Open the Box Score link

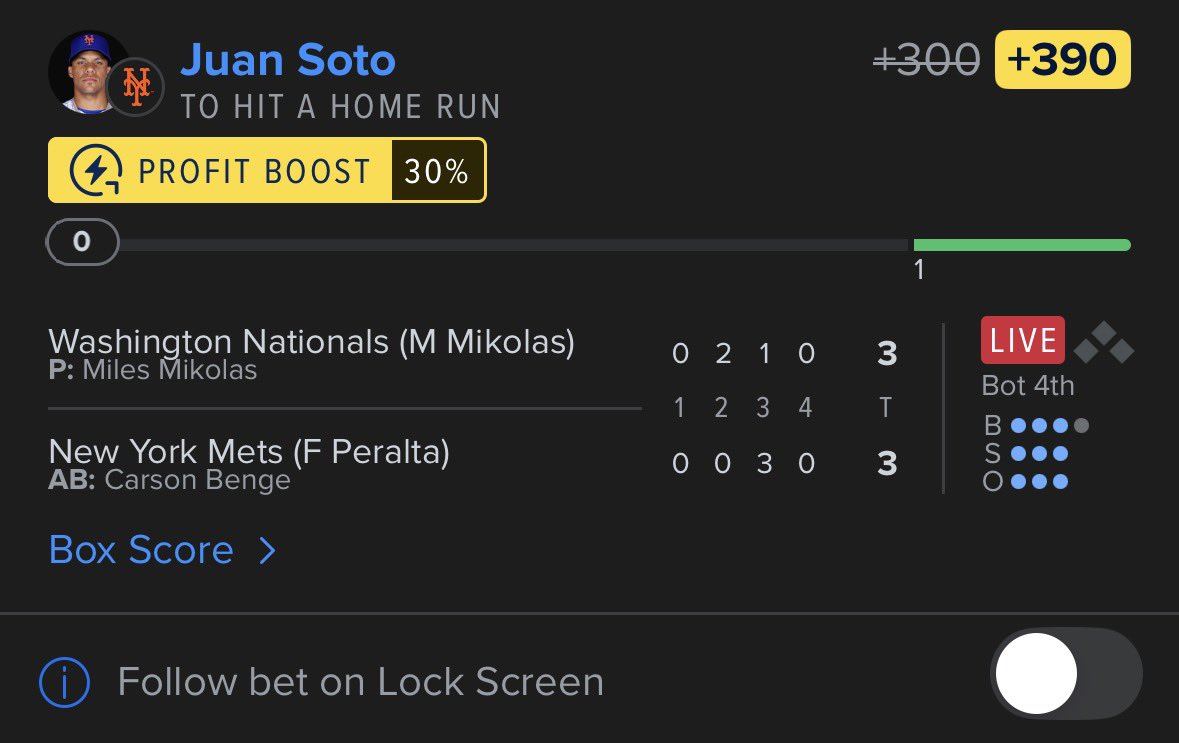(x=141, y=550)
